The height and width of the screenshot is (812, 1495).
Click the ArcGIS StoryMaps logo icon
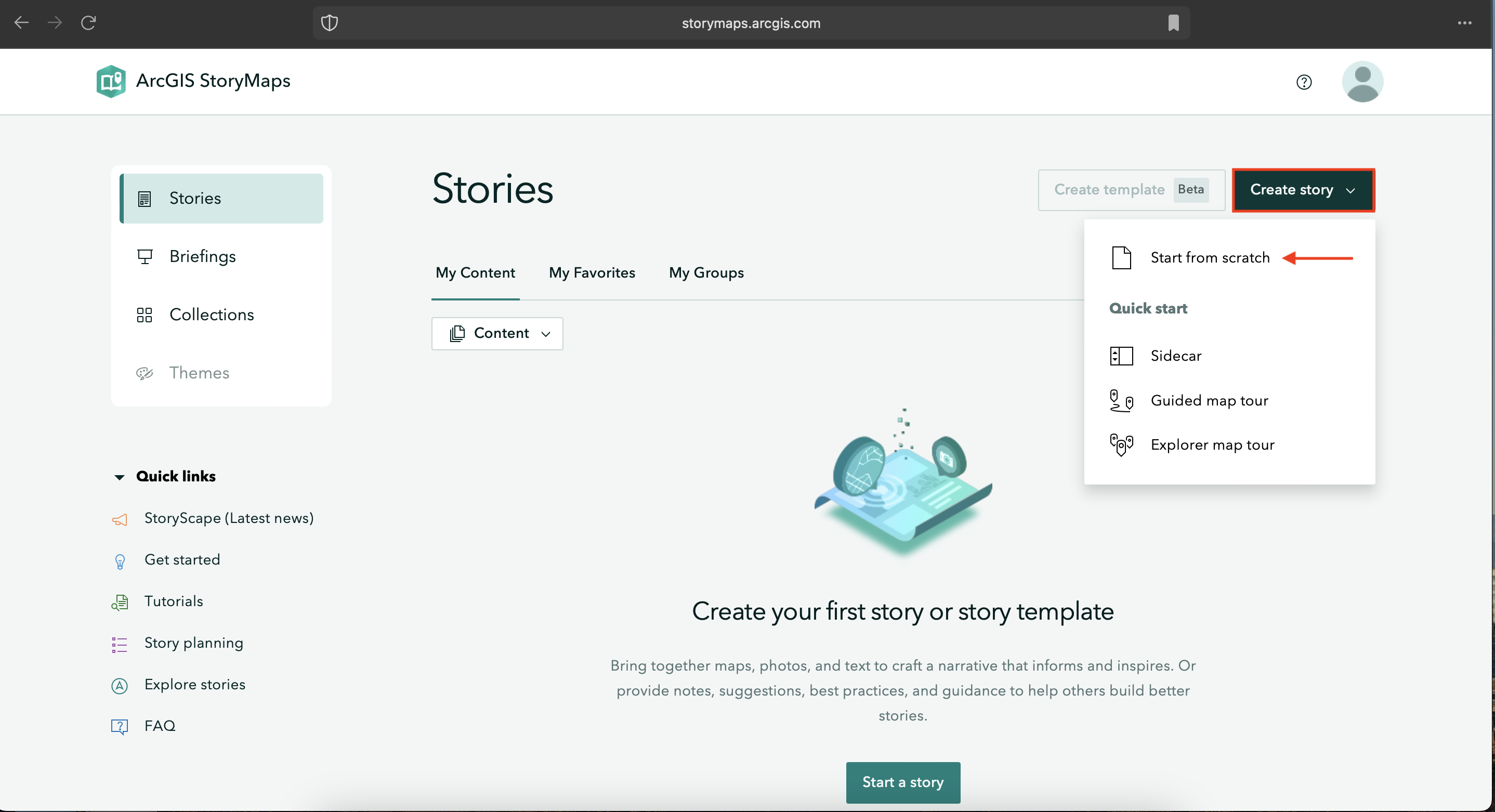click(x=111, y=81)
